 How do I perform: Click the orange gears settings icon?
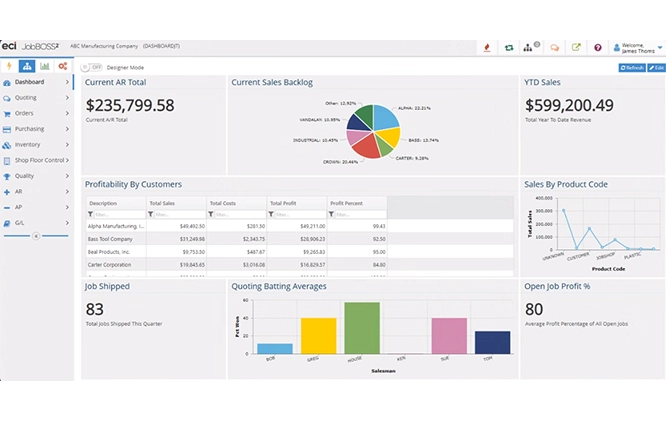63,66
